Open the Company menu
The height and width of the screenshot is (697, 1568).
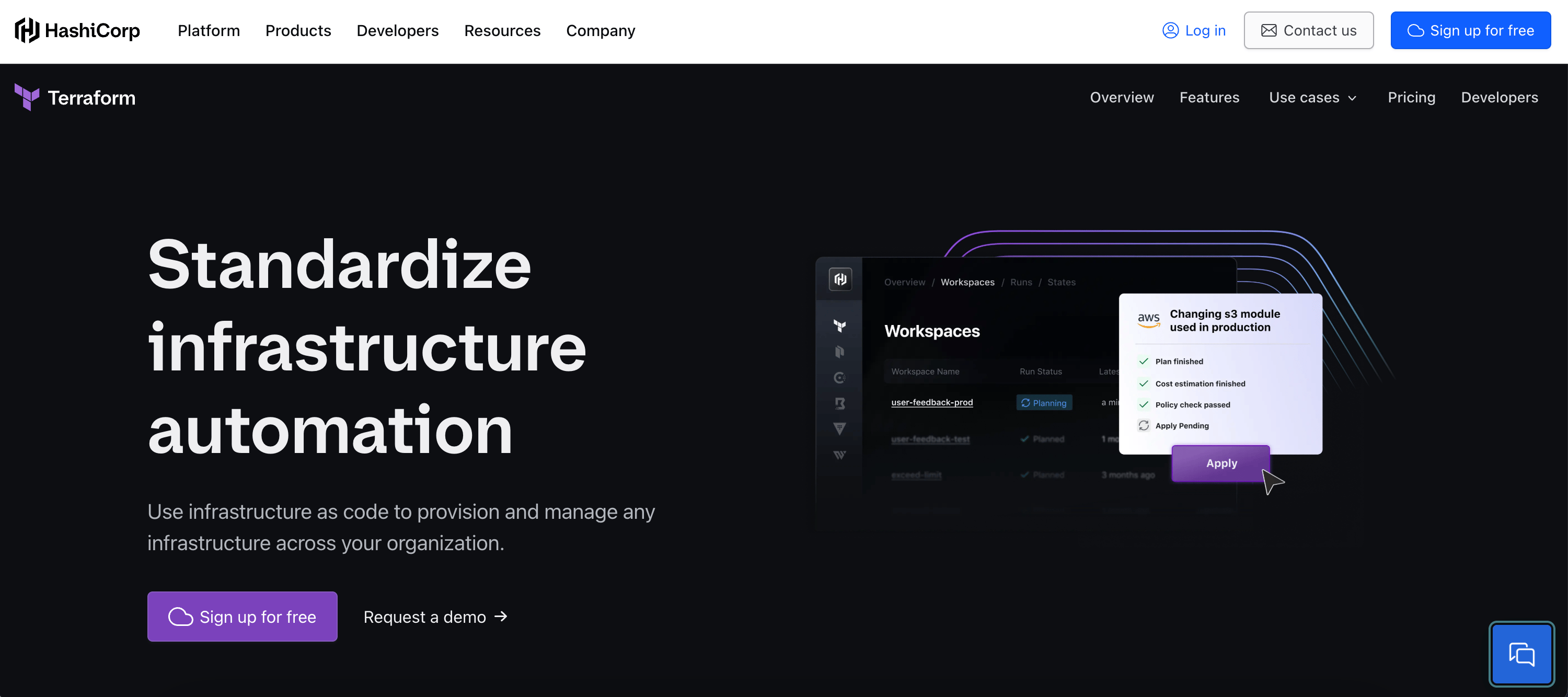[x=600, y=30]
